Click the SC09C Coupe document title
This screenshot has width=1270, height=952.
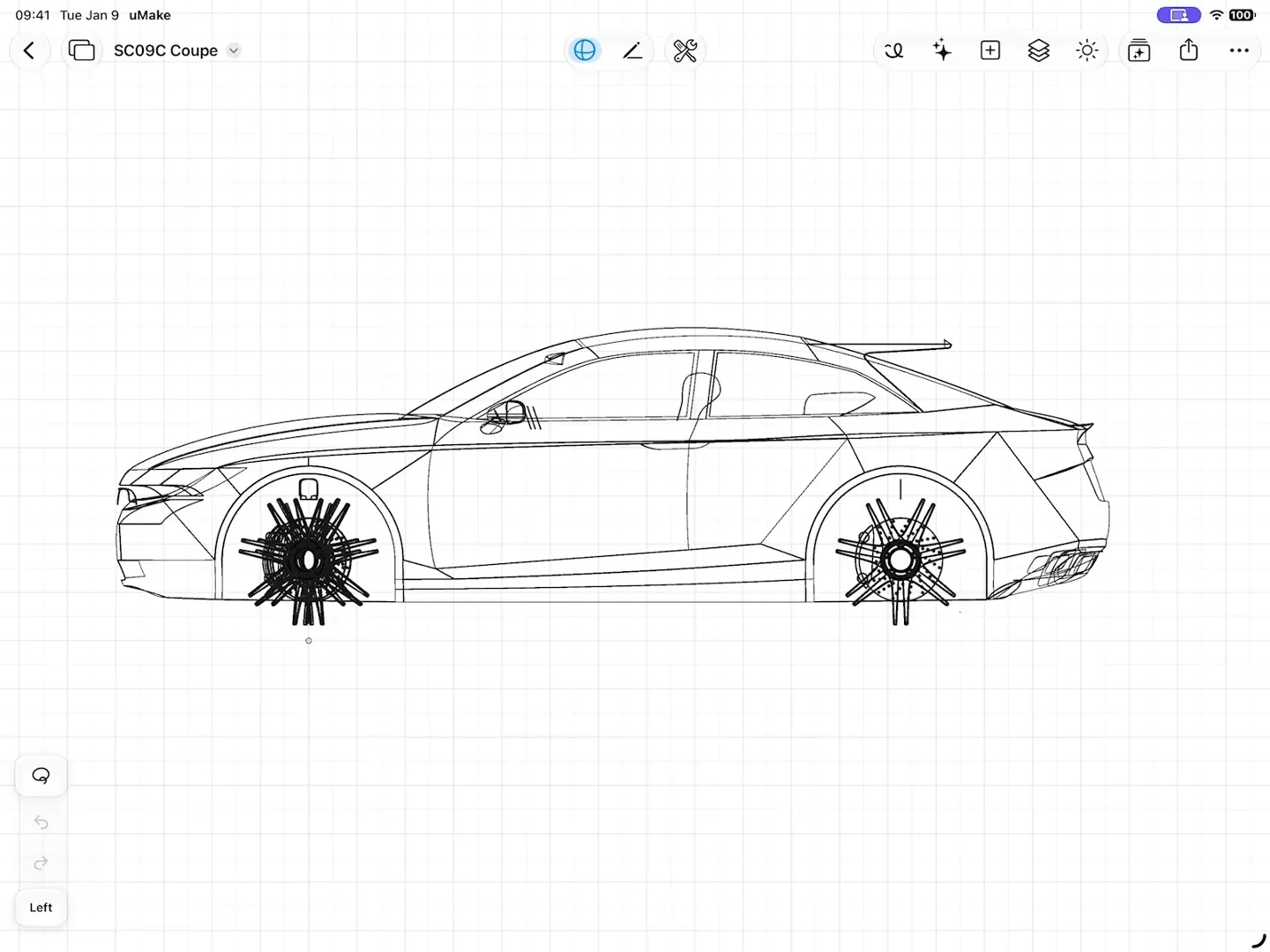pyautogui.click(x=166, y=50)
